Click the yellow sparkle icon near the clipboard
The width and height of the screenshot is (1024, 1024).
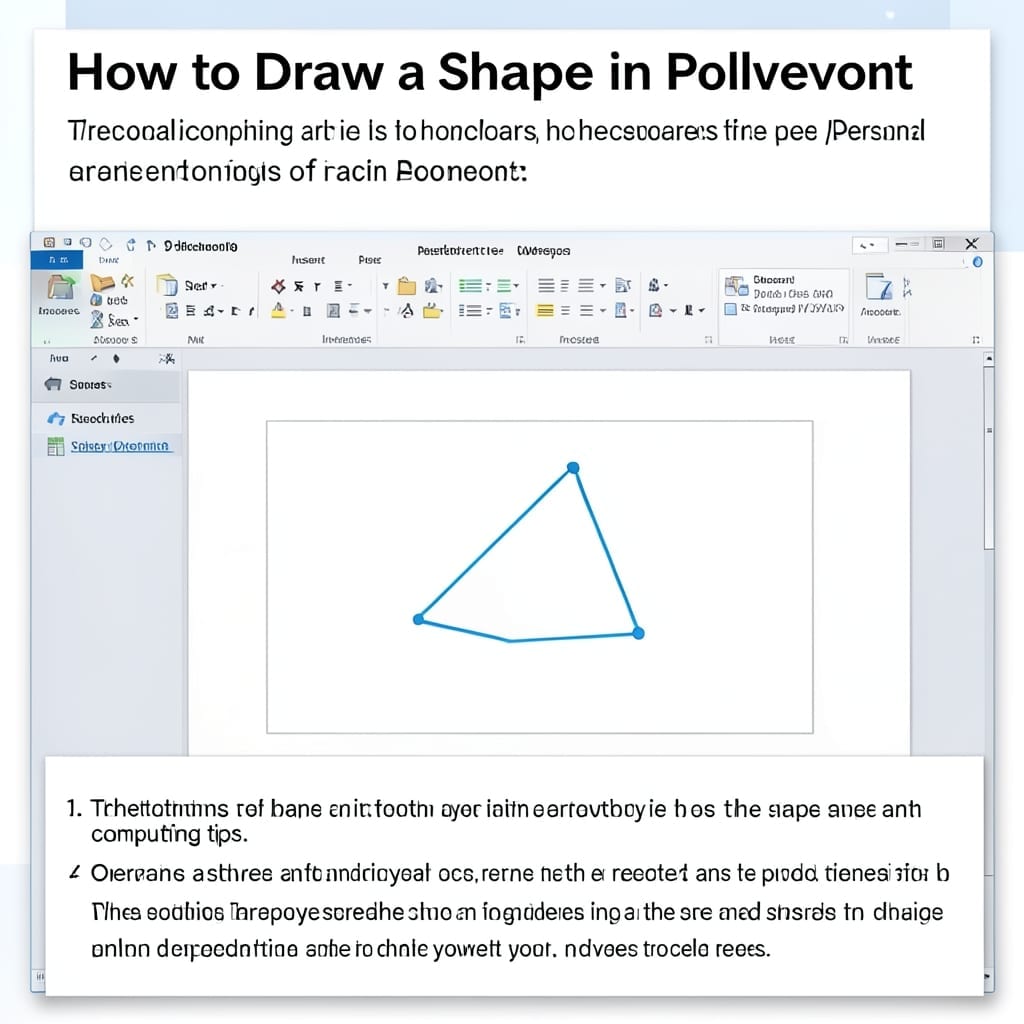tap(127, 281)
